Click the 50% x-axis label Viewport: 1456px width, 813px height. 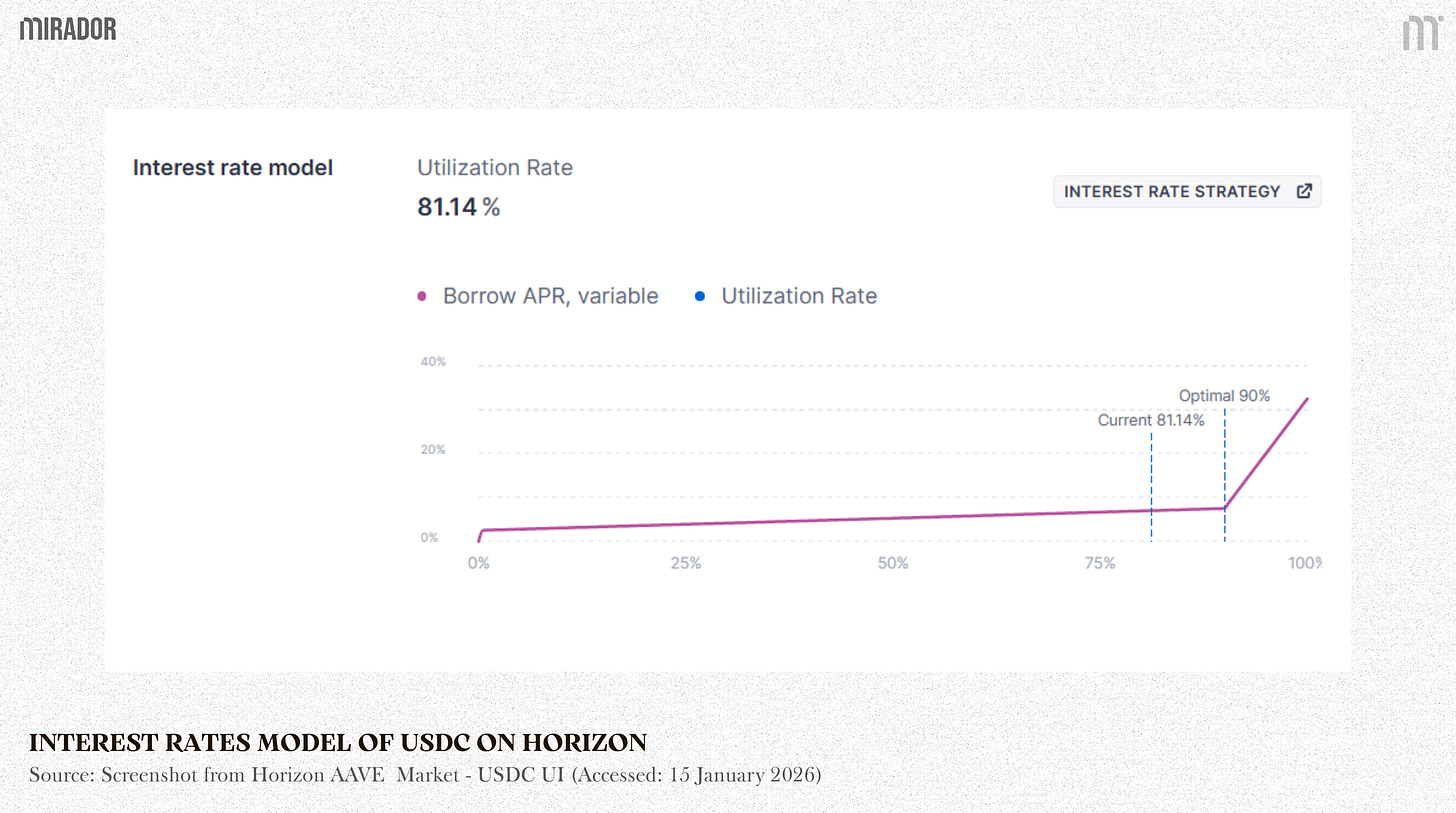pos(893,563)
